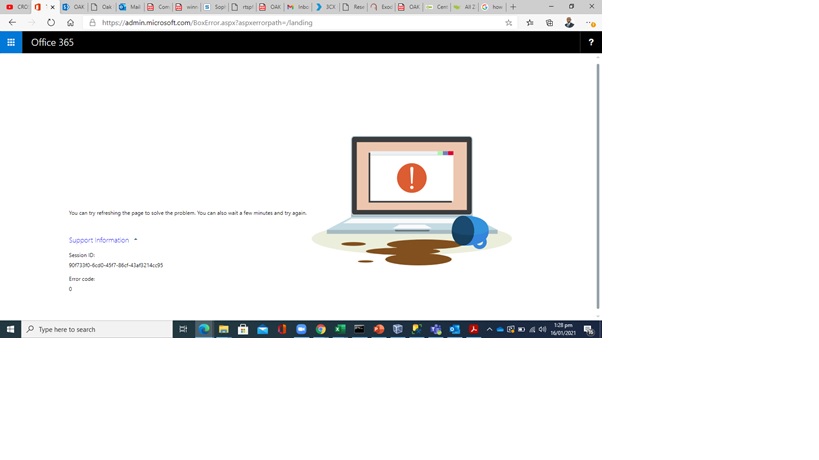819x460 pixels.
Task: Show hidden system tray icons
Action: (x=489, y=329)
